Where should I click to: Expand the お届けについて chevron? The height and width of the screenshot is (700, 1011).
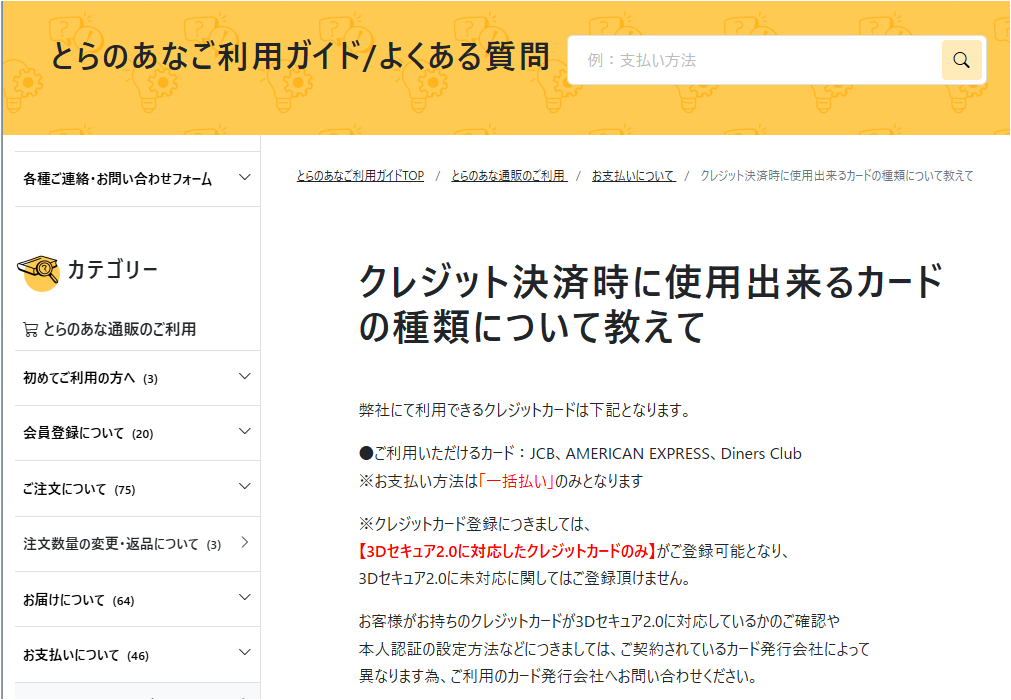point(245,599)
